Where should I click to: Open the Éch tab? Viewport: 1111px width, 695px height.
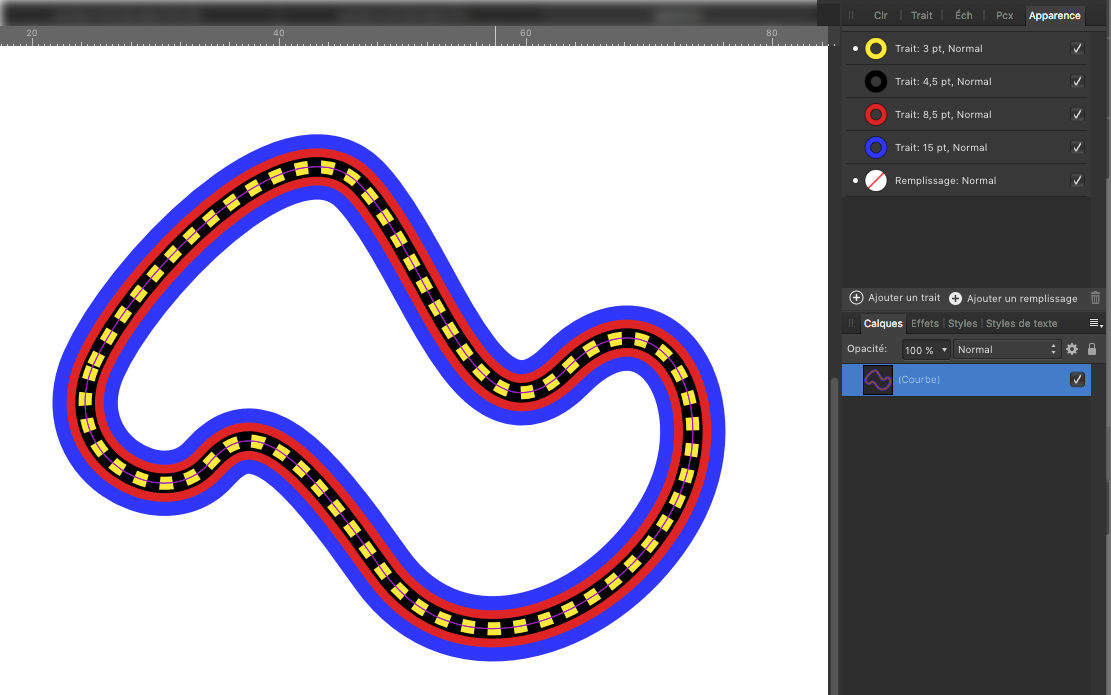[964, 15]
